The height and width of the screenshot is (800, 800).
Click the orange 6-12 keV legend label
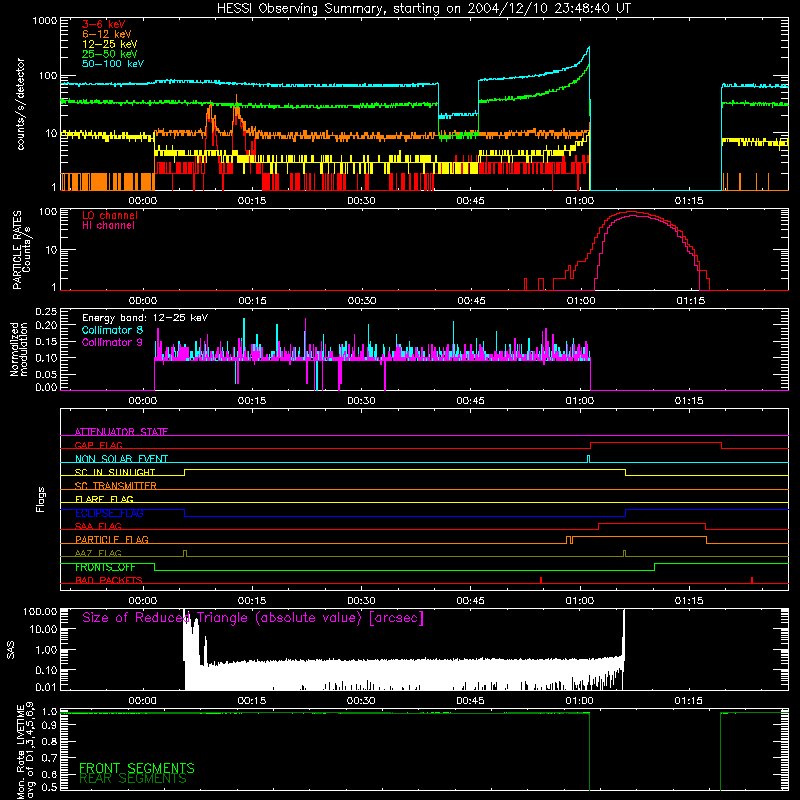point(106,34)
